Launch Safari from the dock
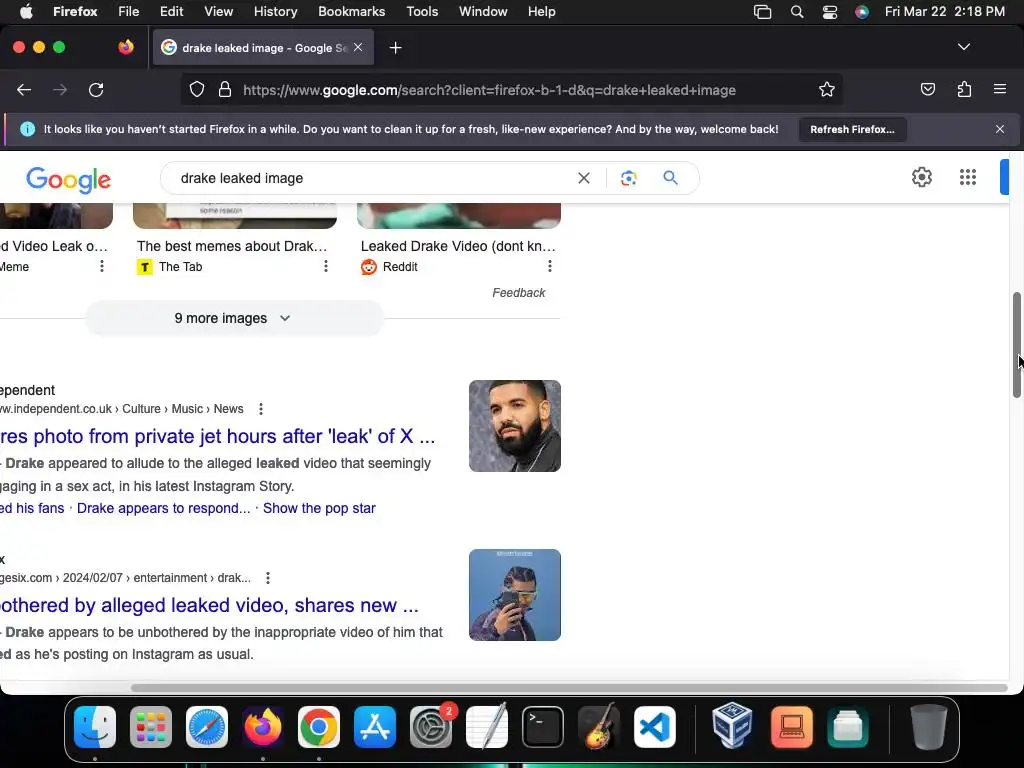The image size is (1024, 768). pos(207,727)
